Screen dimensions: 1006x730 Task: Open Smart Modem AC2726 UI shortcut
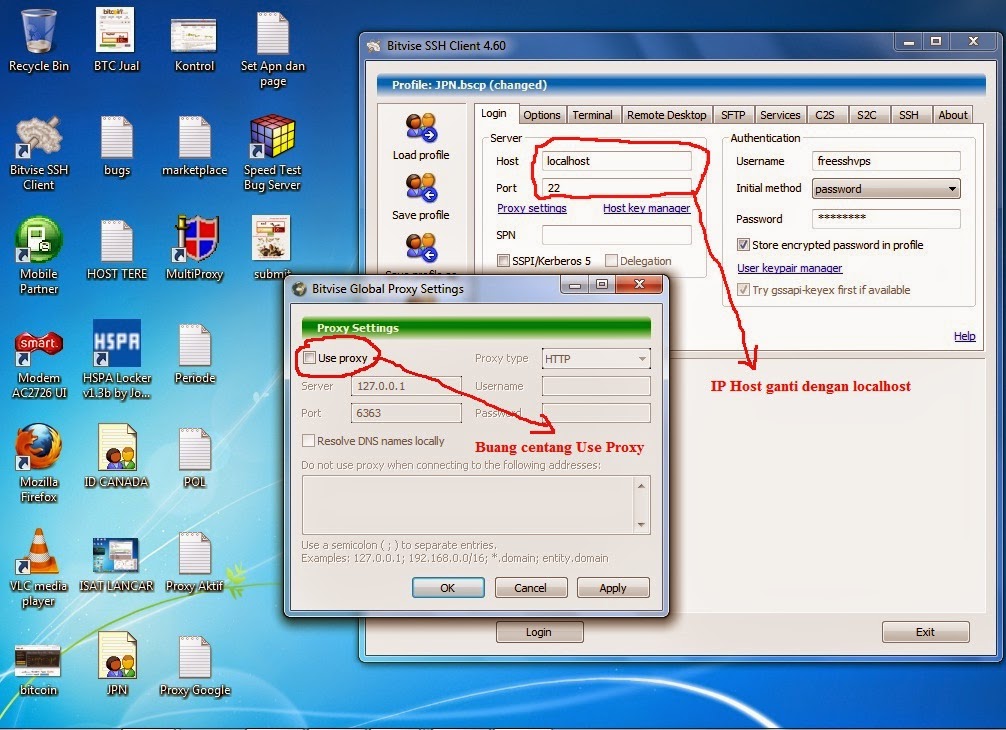tap(38, 364)
